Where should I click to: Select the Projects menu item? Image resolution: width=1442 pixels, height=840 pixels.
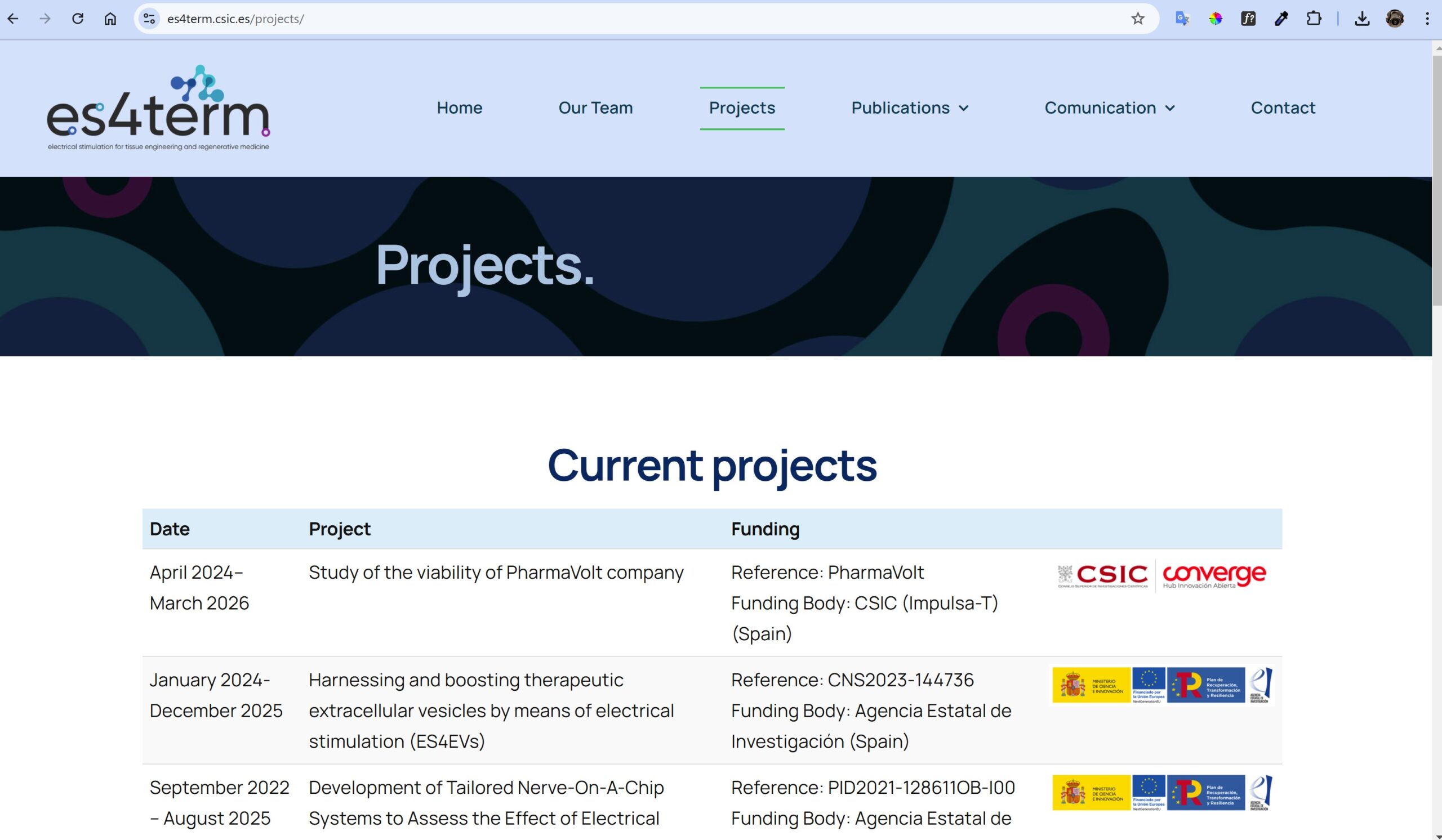742,108
